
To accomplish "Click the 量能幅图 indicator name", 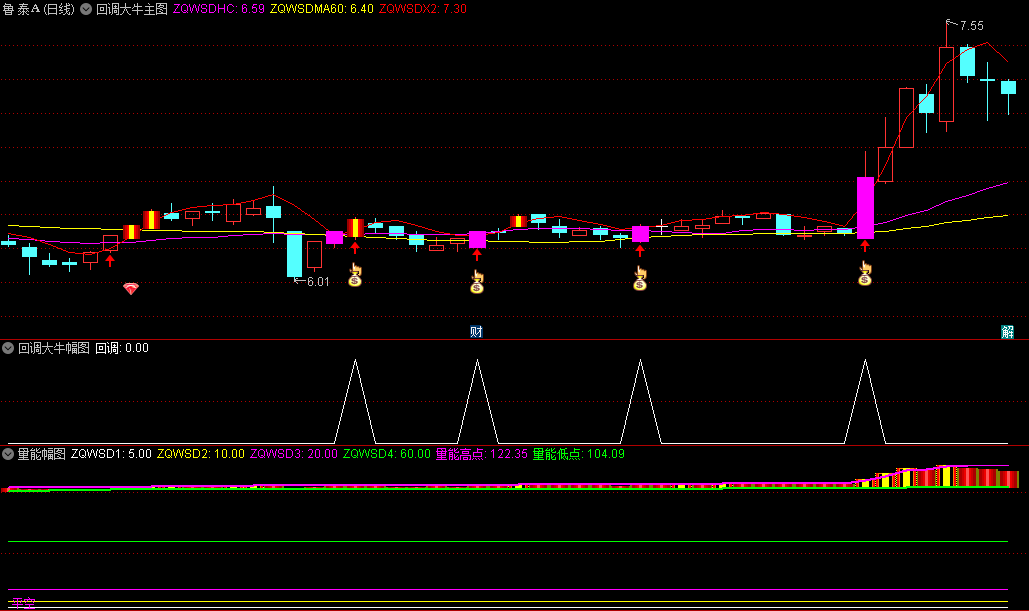I will [x=41, y=453].
